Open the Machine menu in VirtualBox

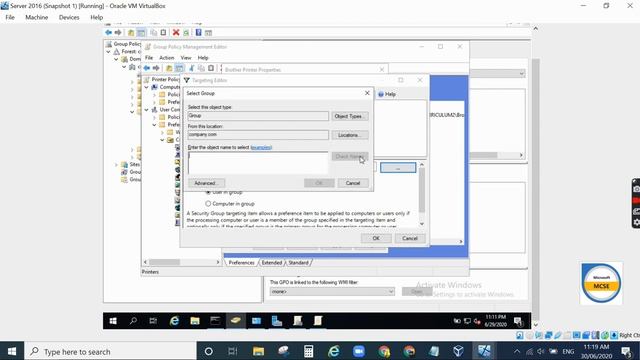tap(36, 17)
